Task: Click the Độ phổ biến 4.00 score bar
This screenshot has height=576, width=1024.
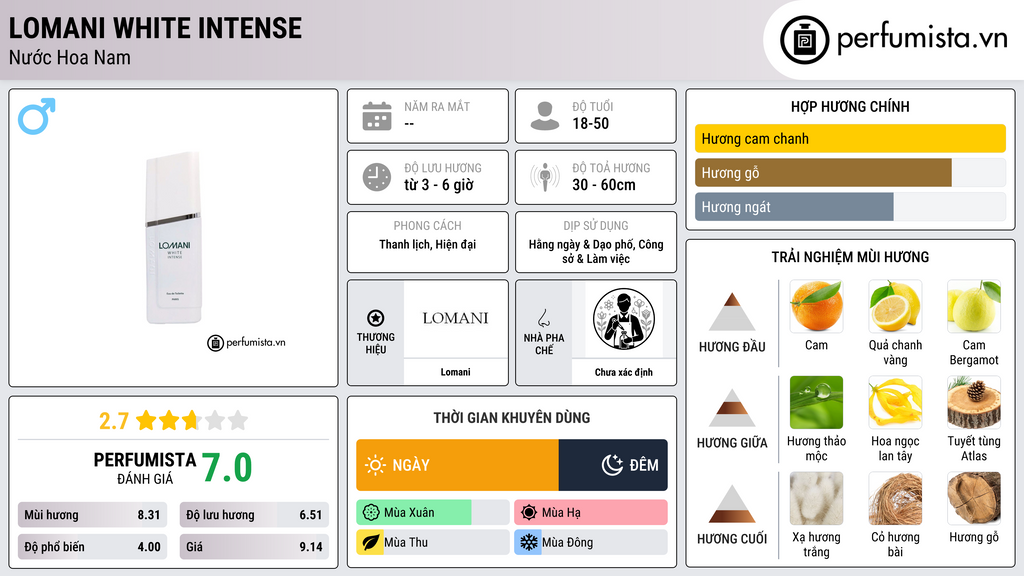Action: (x=93, y=547)
